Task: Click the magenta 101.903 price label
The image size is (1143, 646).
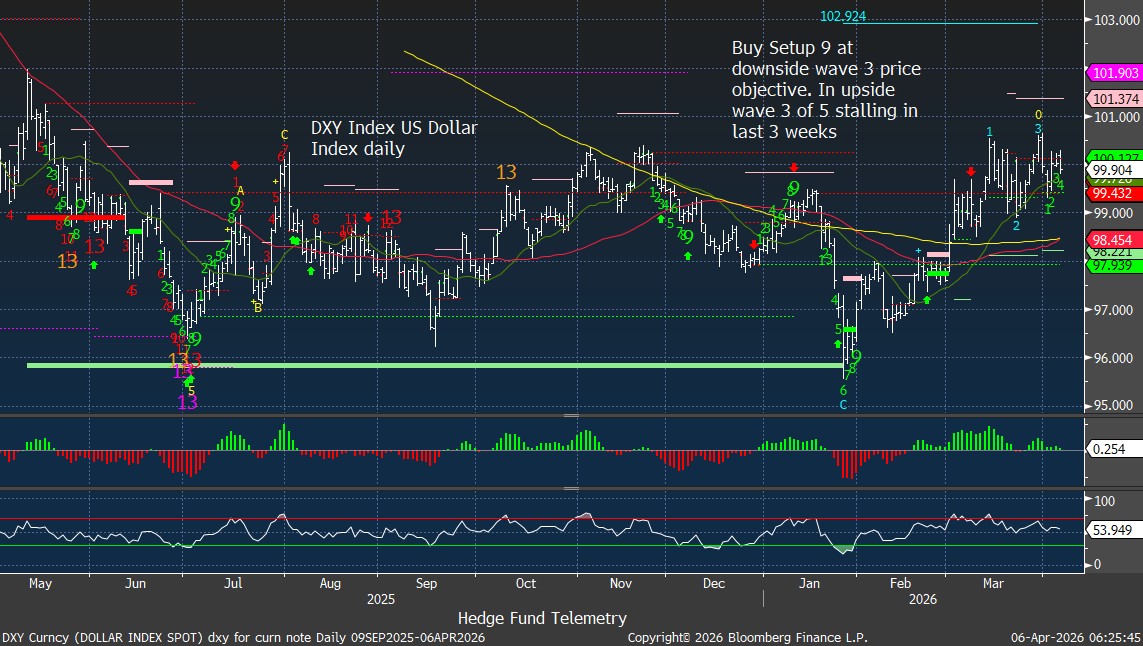Action: click(x=1113, y=73)
